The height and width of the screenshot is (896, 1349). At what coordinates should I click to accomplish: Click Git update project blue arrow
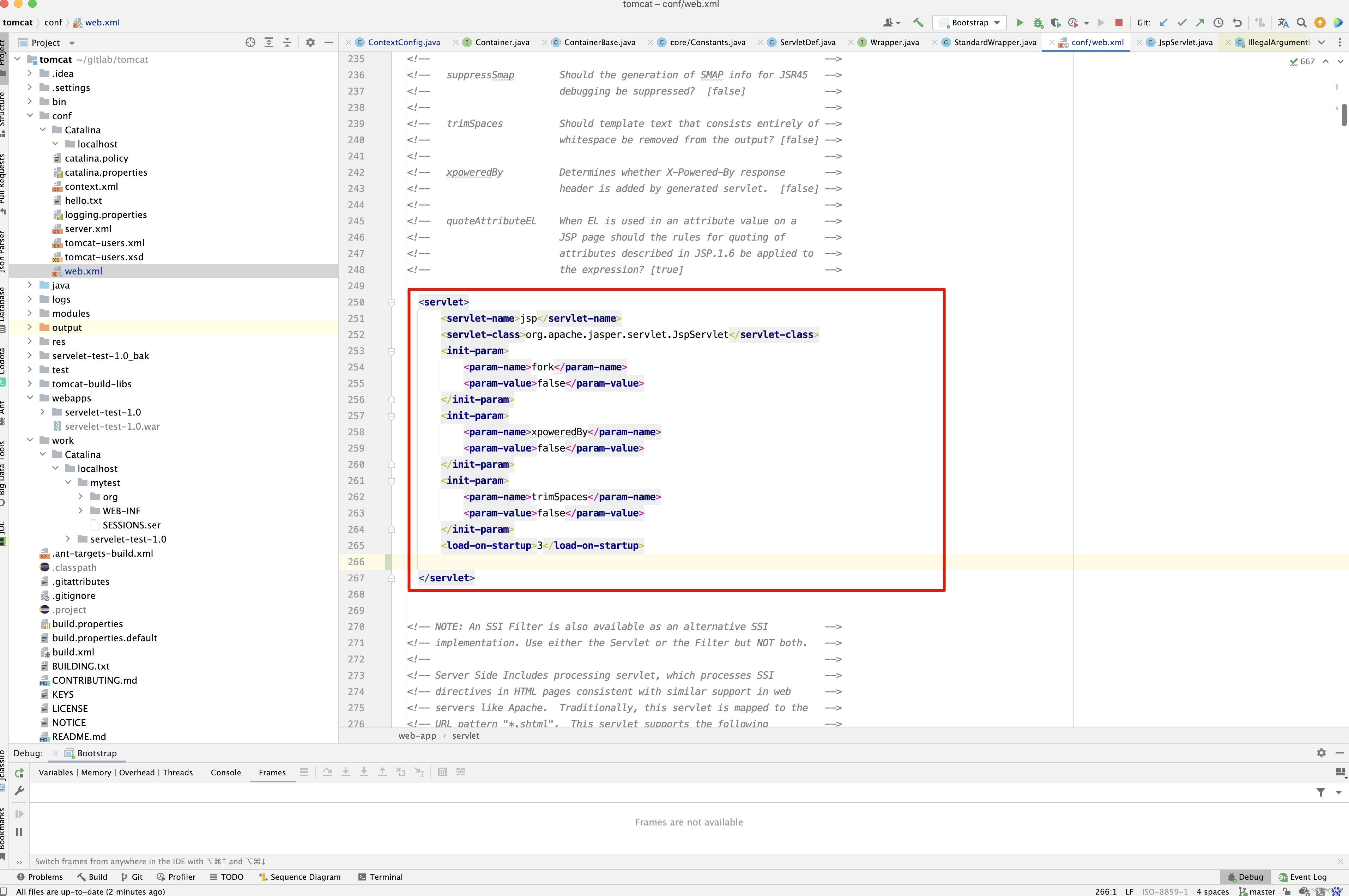click(1163, 22)
